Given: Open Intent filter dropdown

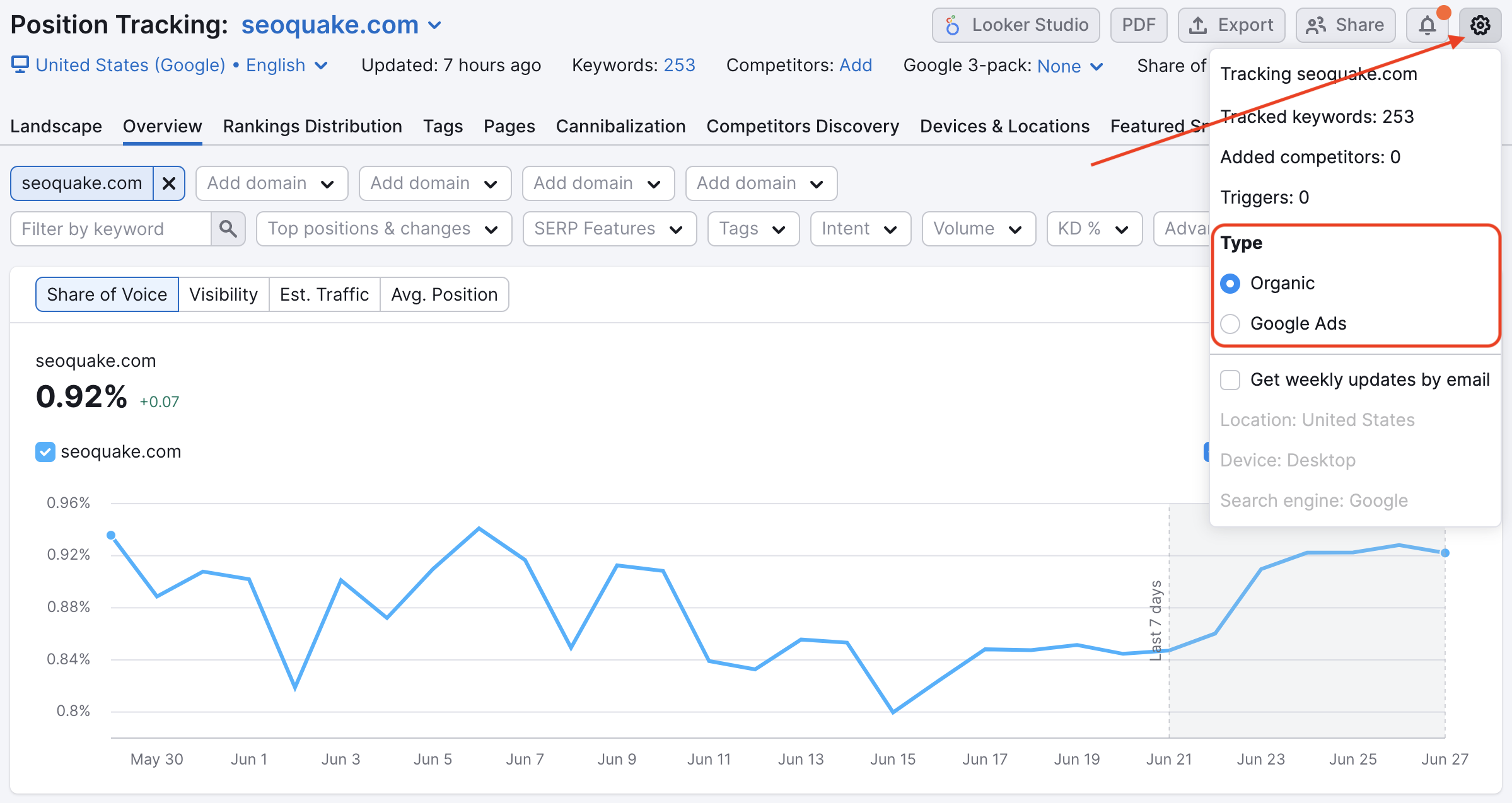Looking at the screenshot, I should tap(861, 229).
